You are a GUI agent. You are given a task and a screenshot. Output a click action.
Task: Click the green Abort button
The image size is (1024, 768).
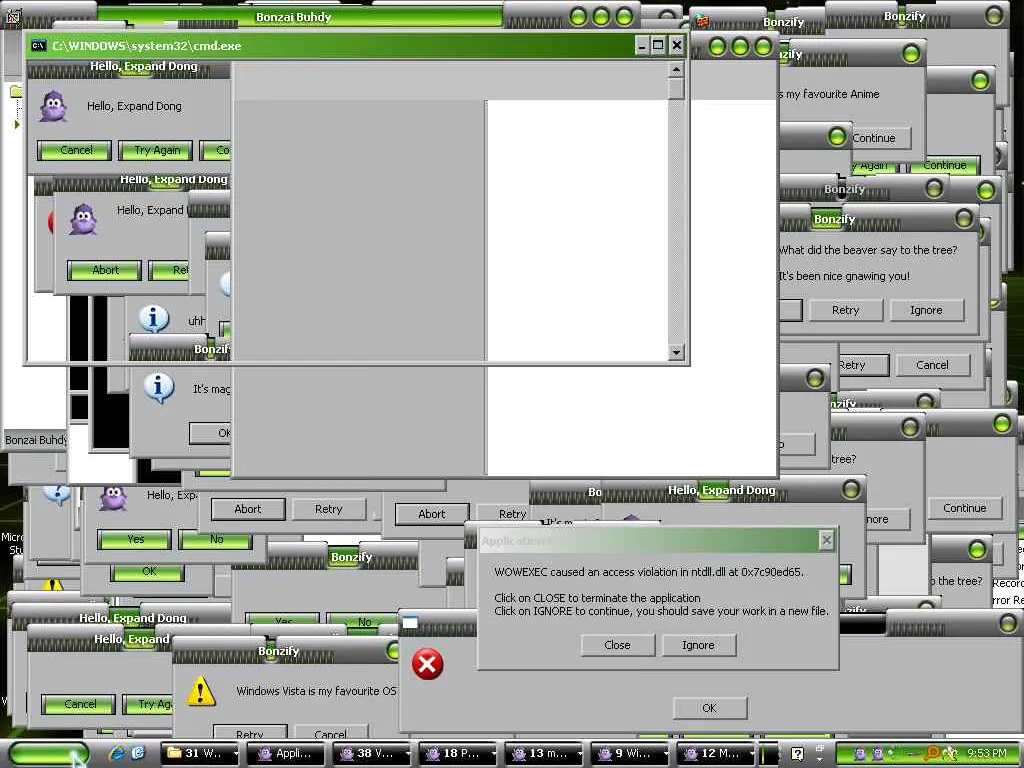coord(104,270)
